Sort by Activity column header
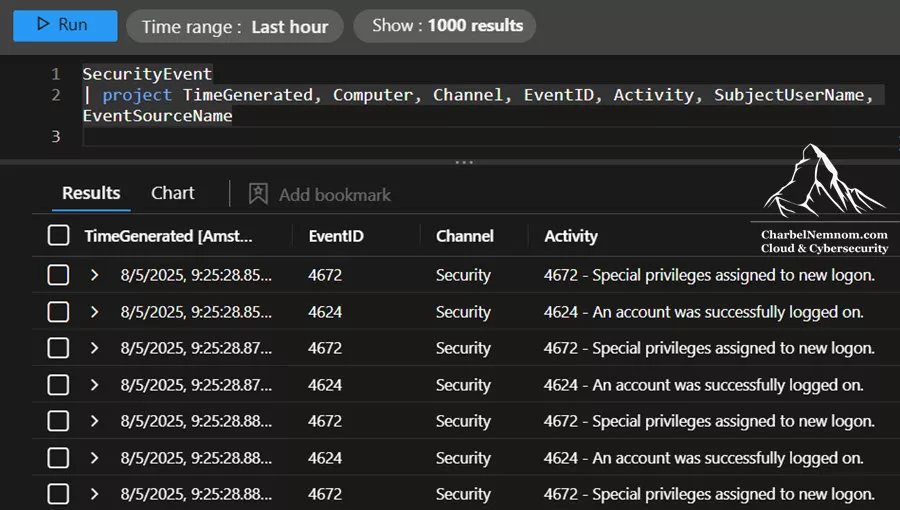Image resolution: width=900 pixels, height=510 pixels. pyautogui.click(x=571, y=236)
